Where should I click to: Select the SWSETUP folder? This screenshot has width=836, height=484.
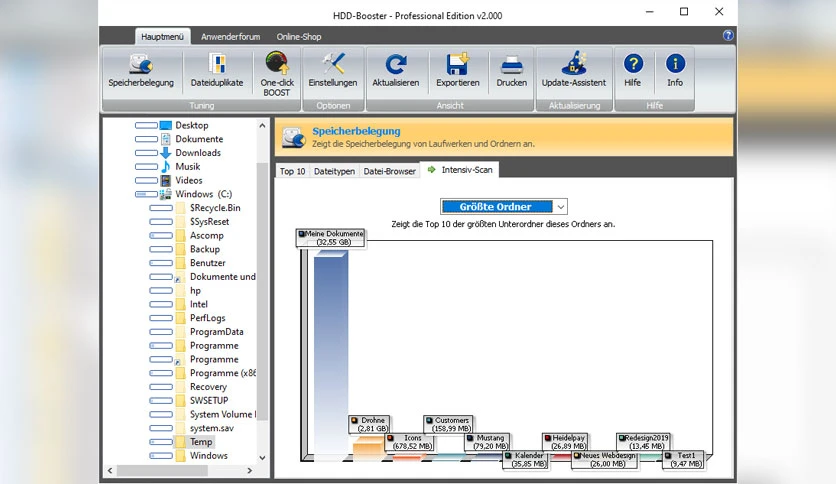tap(209, 401)
